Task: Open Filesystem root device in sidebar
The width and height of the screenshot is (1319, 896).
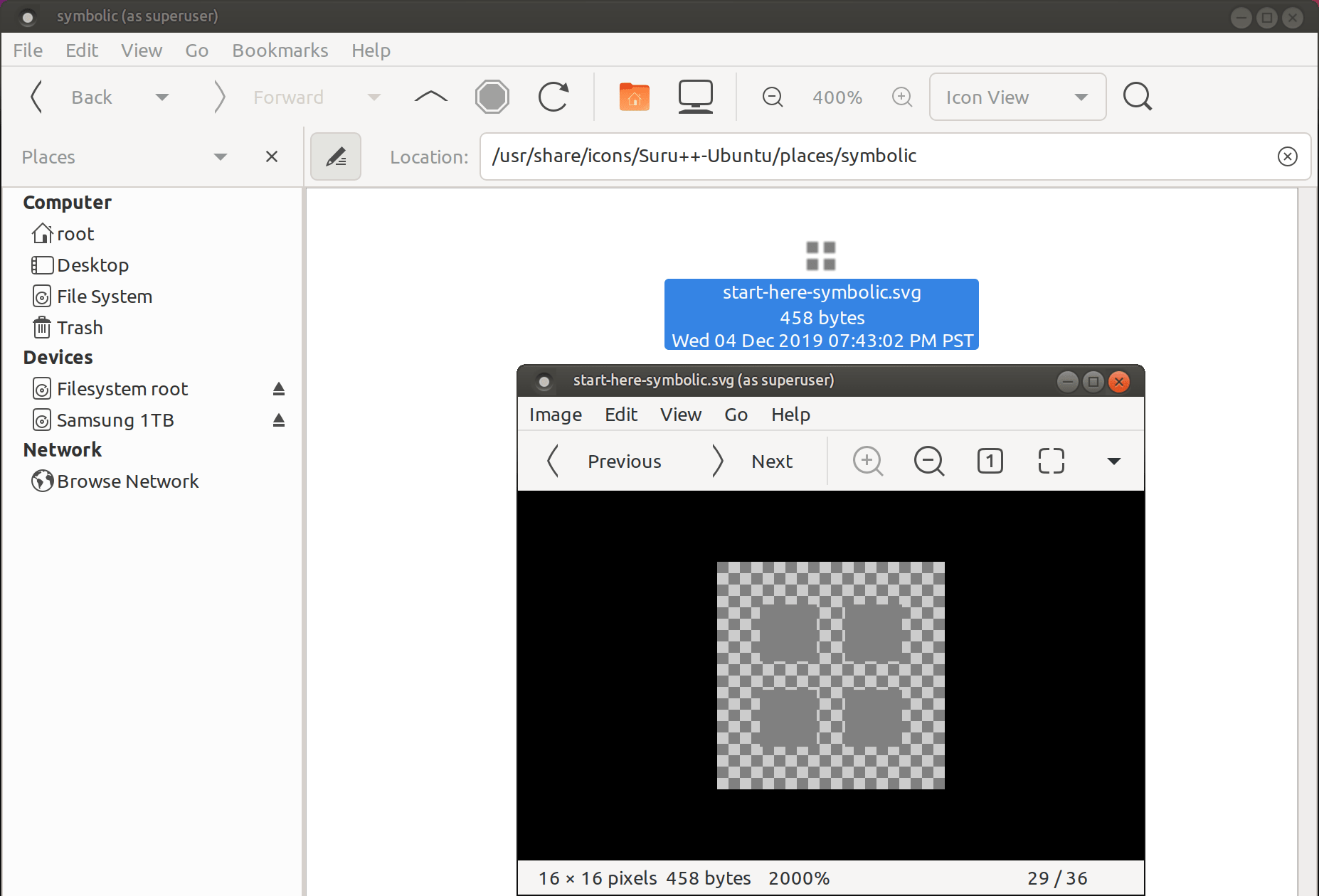Action: [x=110, y=389]
